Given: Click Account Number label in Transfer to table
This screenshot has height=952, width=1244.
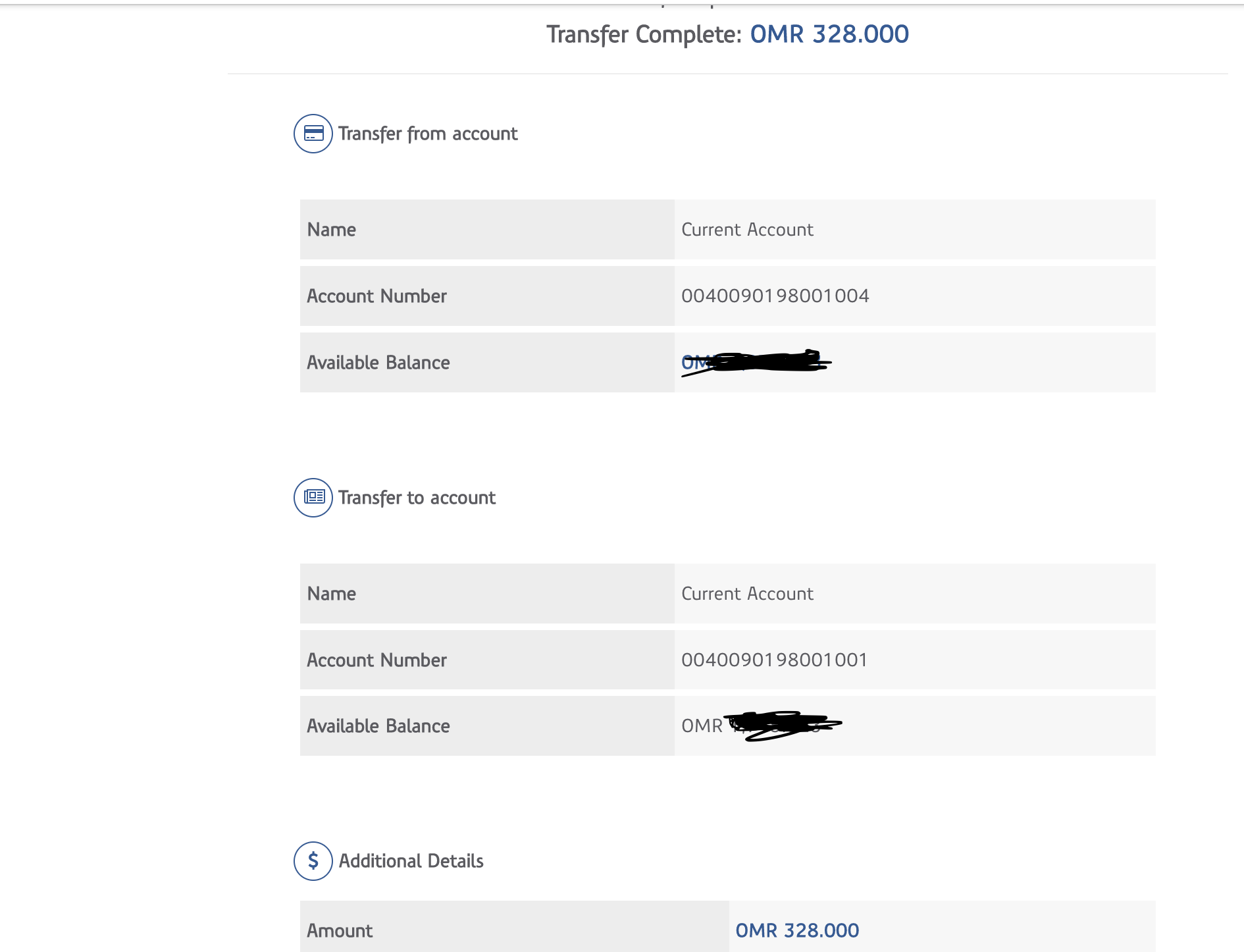Looking at the screenshot, I should click(376, 660).
